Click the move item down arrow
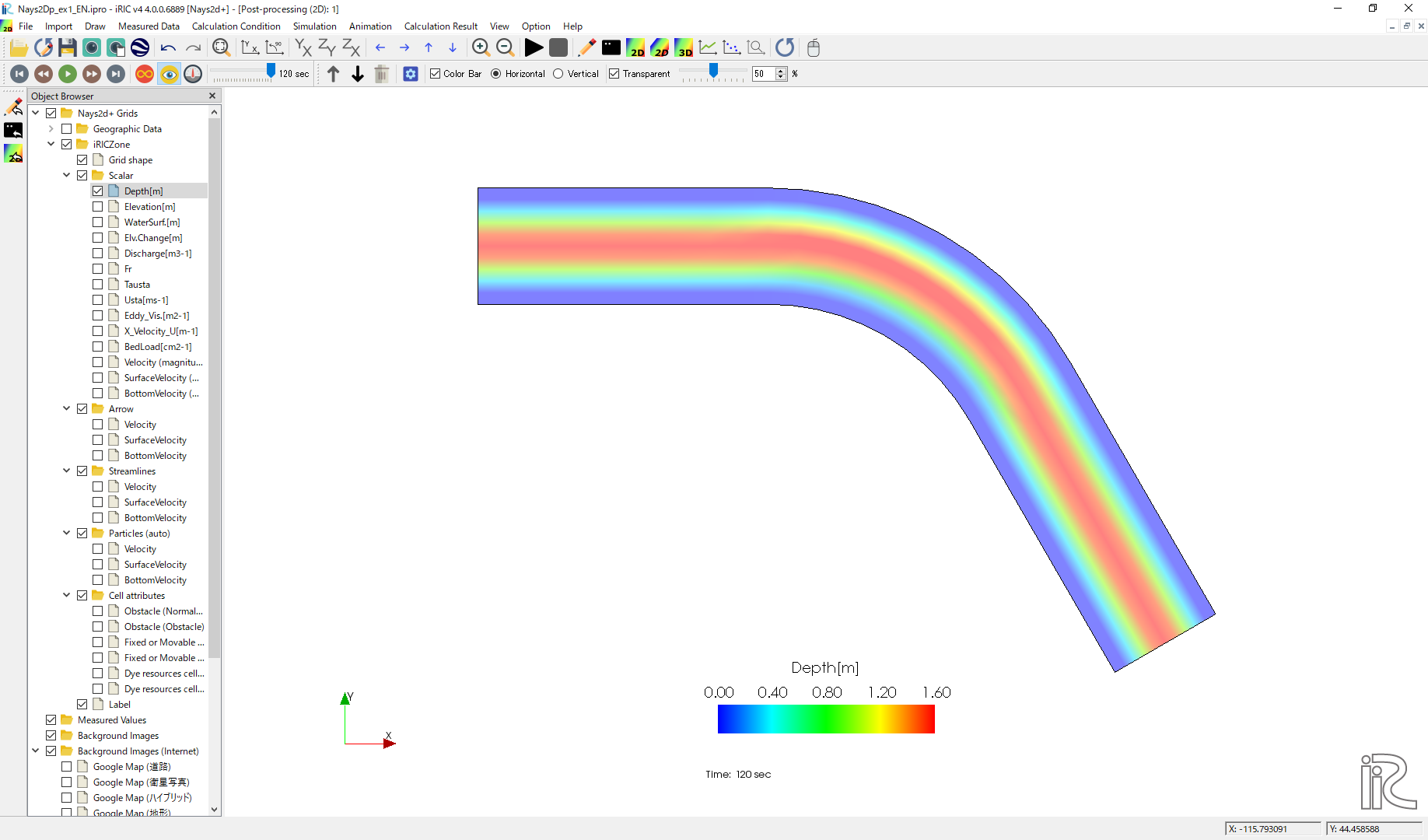1428x840 pixels. pyautogui.click(x=358, y=74)
